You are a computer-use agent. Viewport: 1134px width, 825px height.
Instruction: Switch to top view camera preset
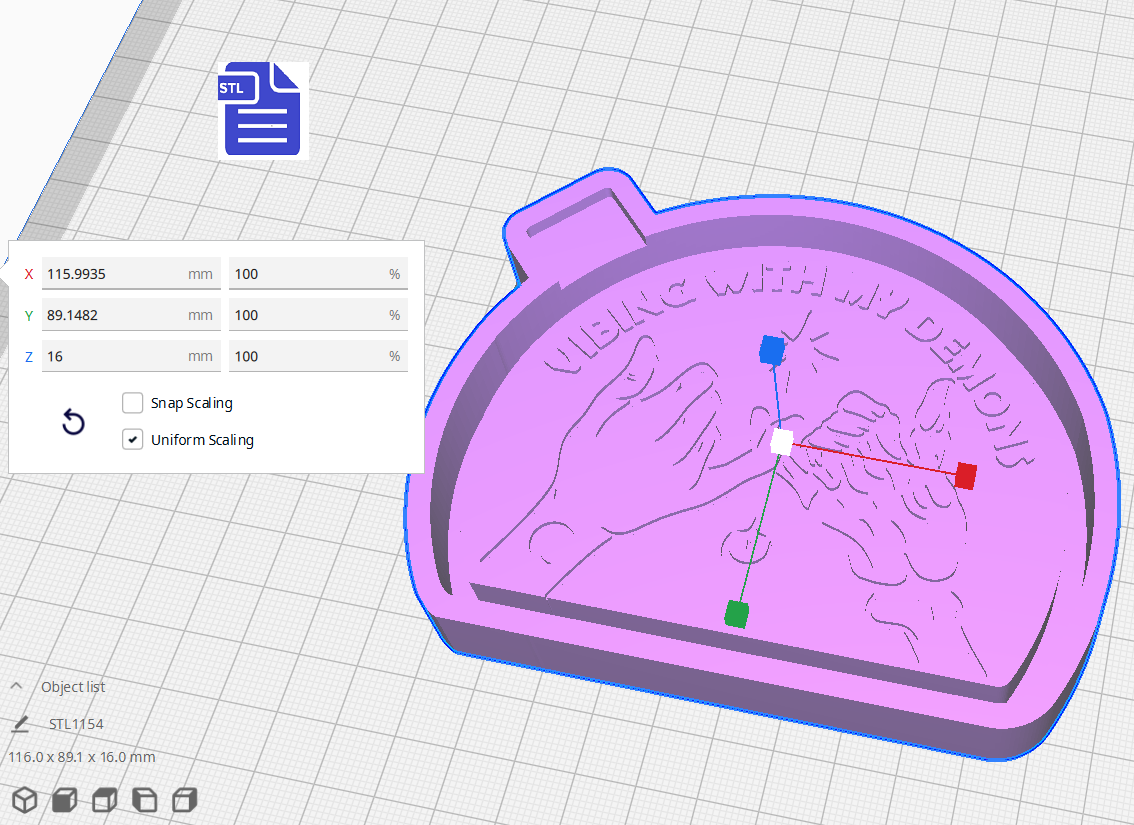[104, 800]
